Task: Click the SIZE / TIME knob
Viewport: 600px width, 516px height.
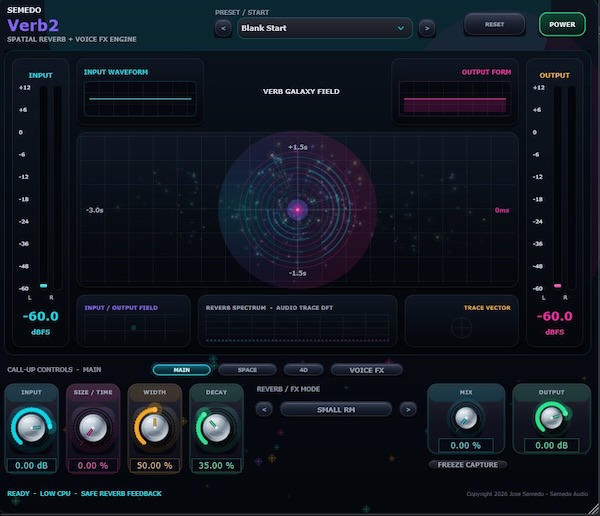Action: [x=93, y=428]
